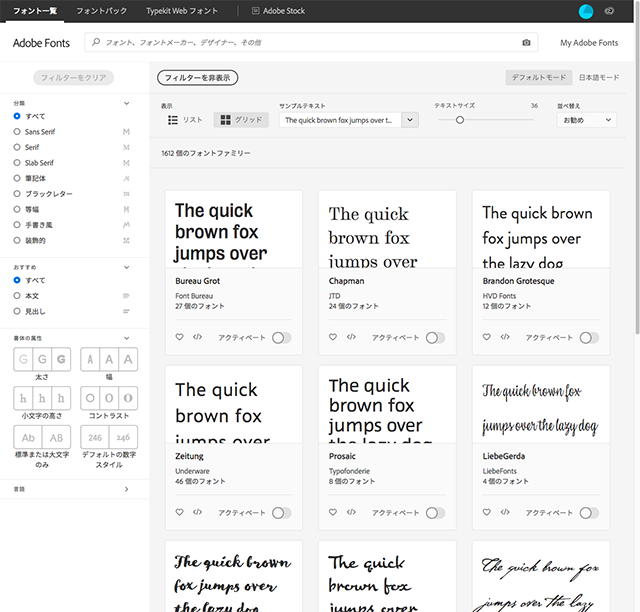
Task: Click the フィルターを非表示 button
Action: coord(198,78)
